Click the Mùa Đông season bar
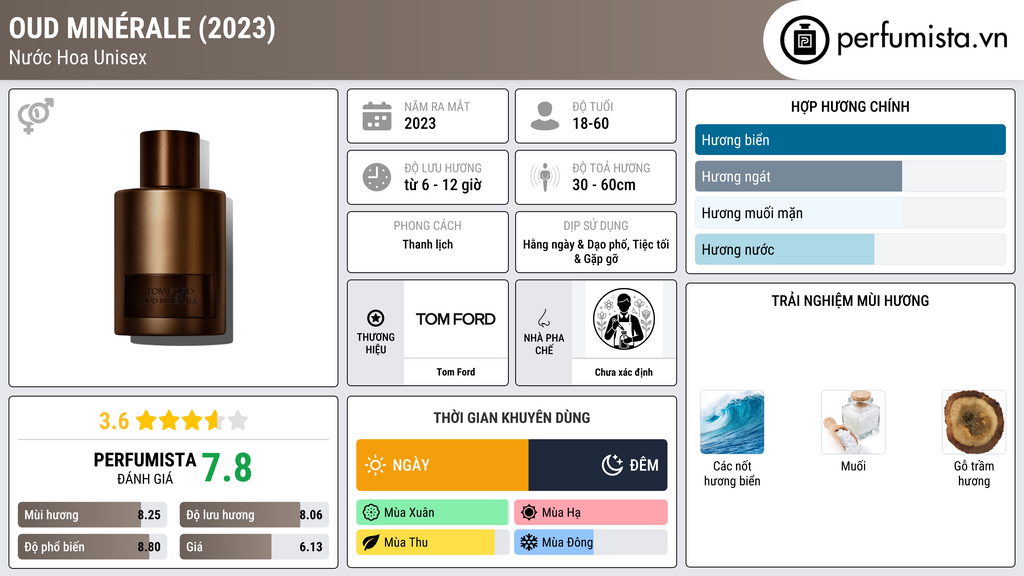1024x576 pixels. tap(591, 542)
